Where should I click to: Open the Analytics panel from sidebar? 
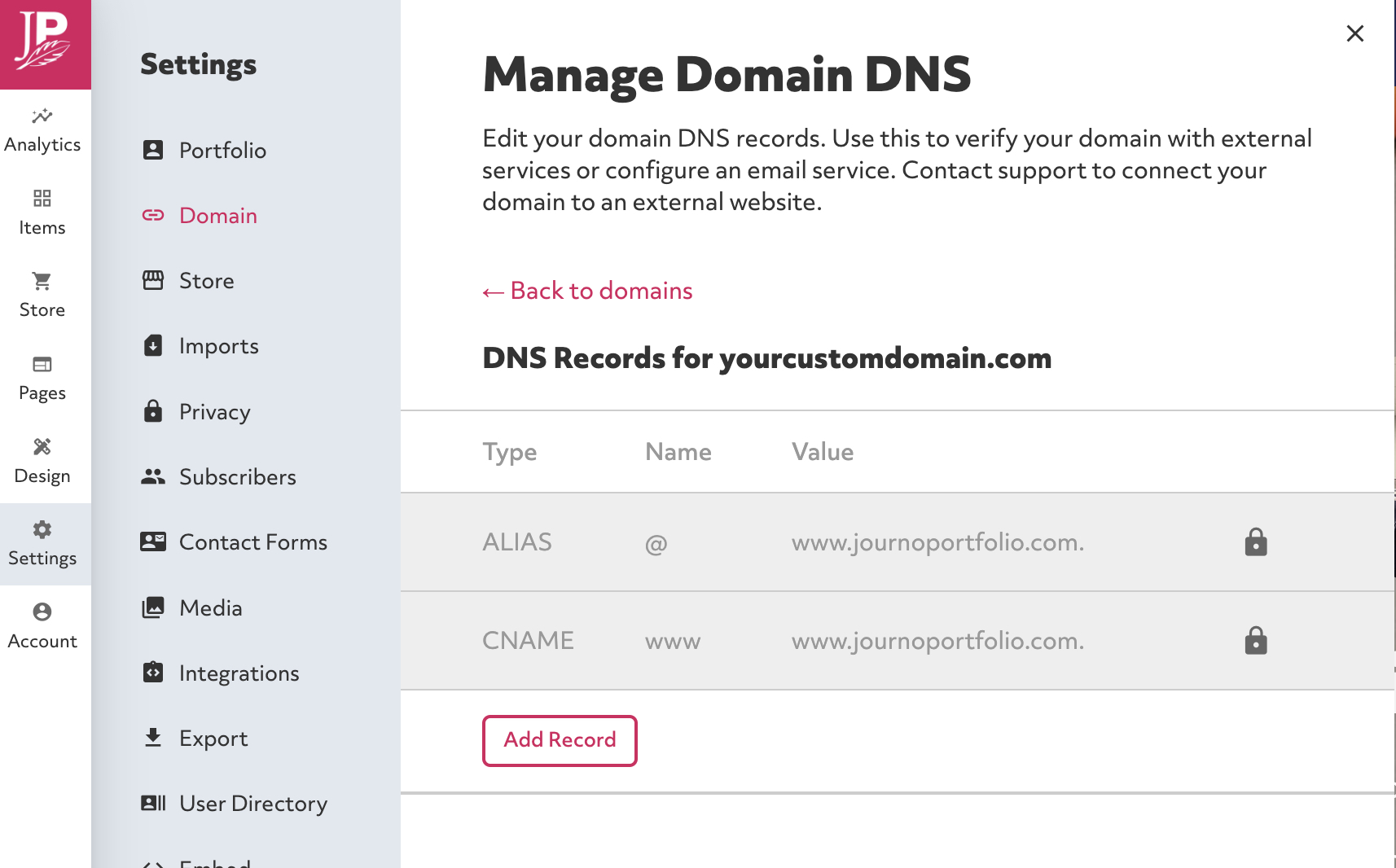click(x=42, y=129)
